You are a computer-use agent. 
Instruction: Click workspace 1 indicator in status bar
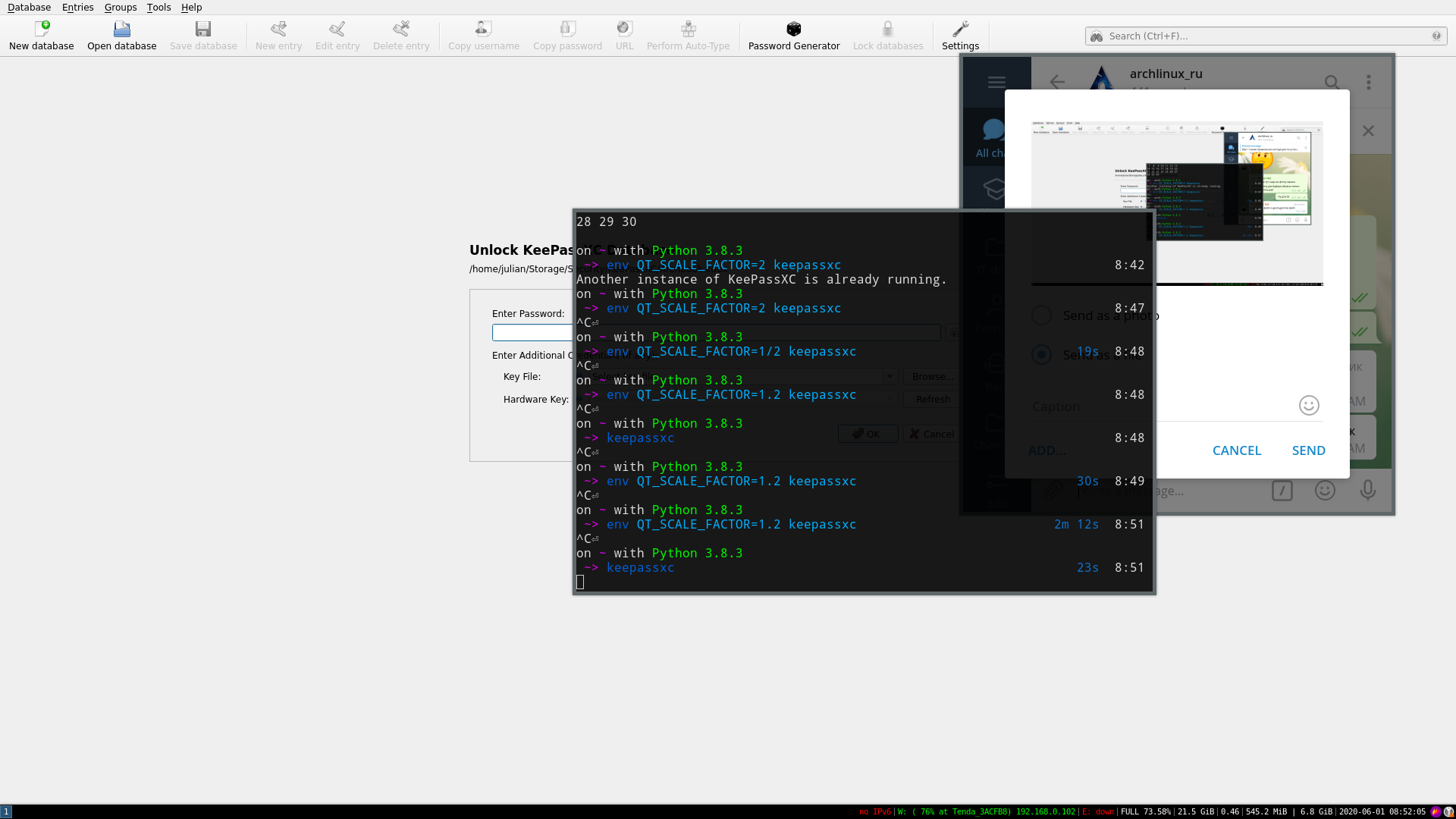click(x=6, y=811)
